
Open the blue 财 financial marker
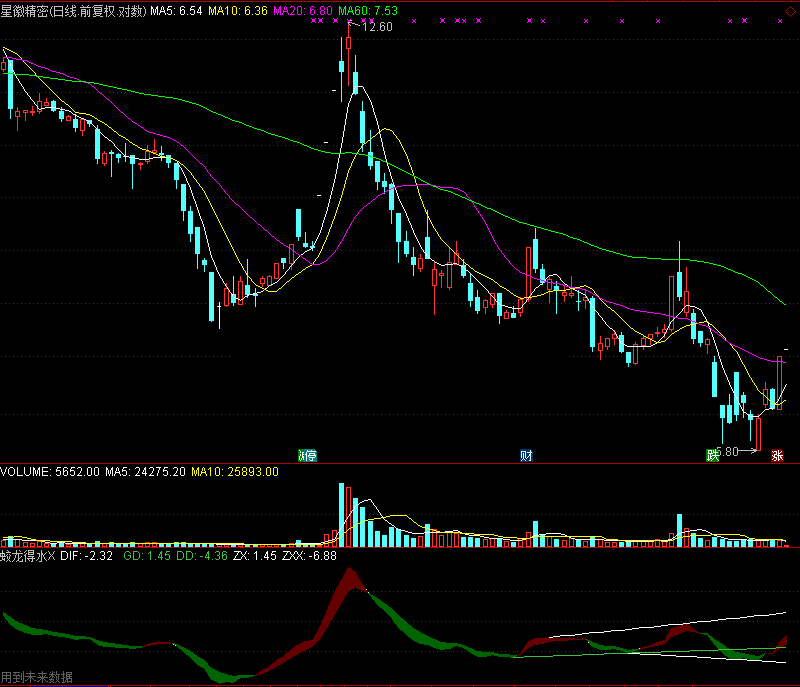coord(526,455)
